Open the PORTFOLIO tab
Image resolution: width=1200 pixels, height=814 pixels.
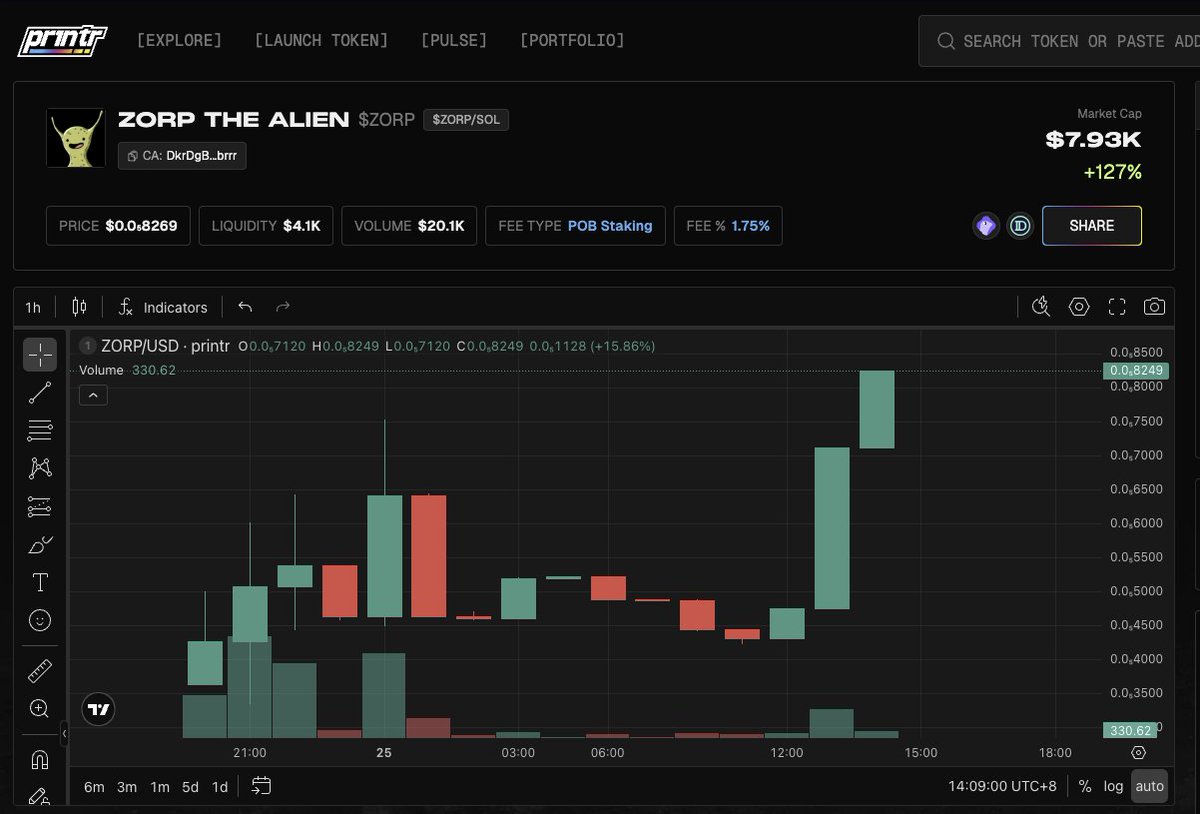(x=572, y=40)
